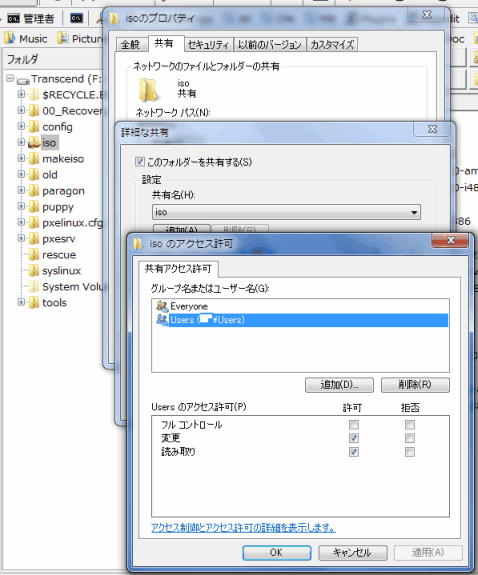The height and width of the screenshot is (575, 478).
Task: Click the キャンセル button
Action: pos(353,553)
